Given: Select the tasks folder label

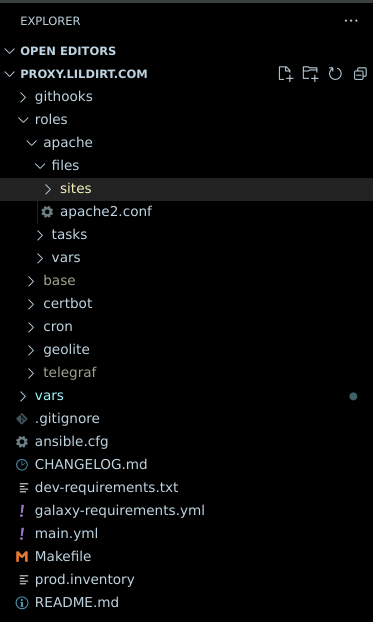Looking at the screenshot, I should tap(69, 234).
